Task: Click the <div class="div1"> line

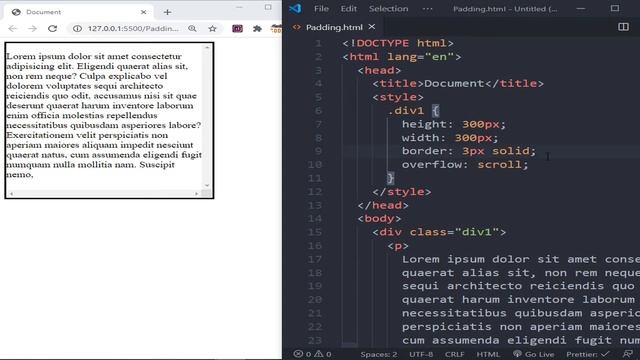Action: tap(439, 232)
